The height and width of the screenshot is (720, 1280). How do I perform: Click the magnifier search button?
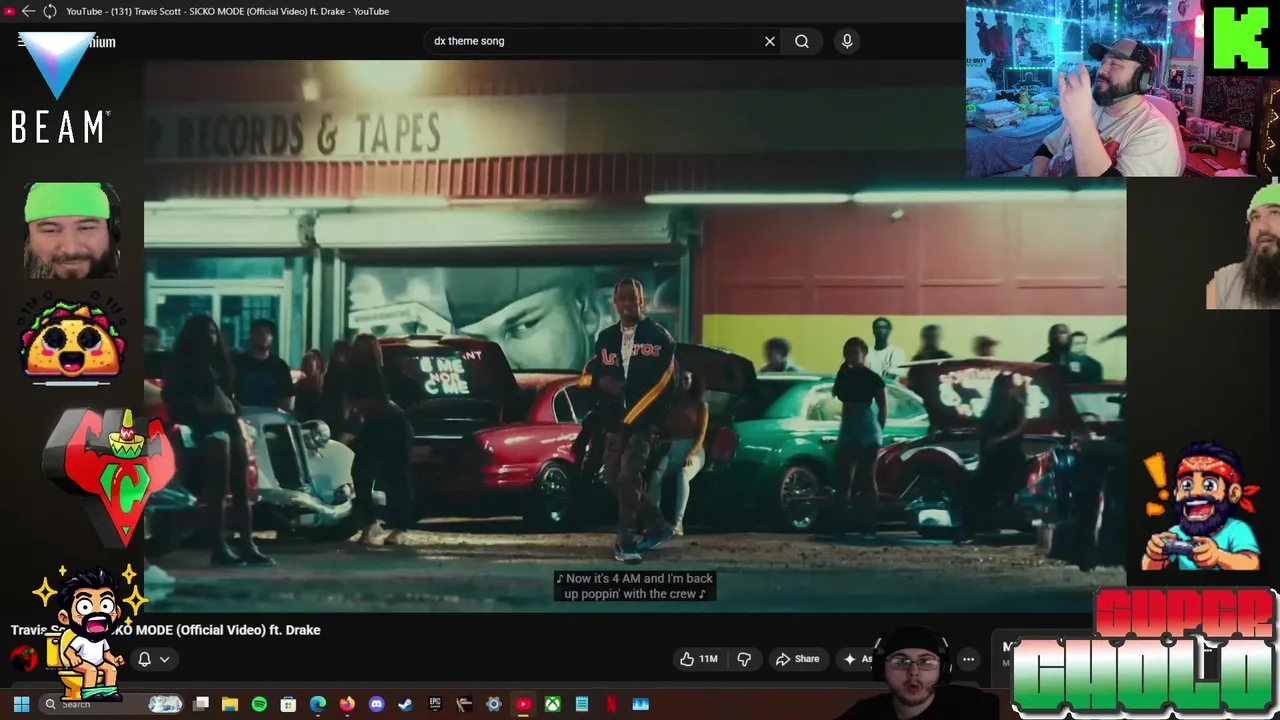802,41
